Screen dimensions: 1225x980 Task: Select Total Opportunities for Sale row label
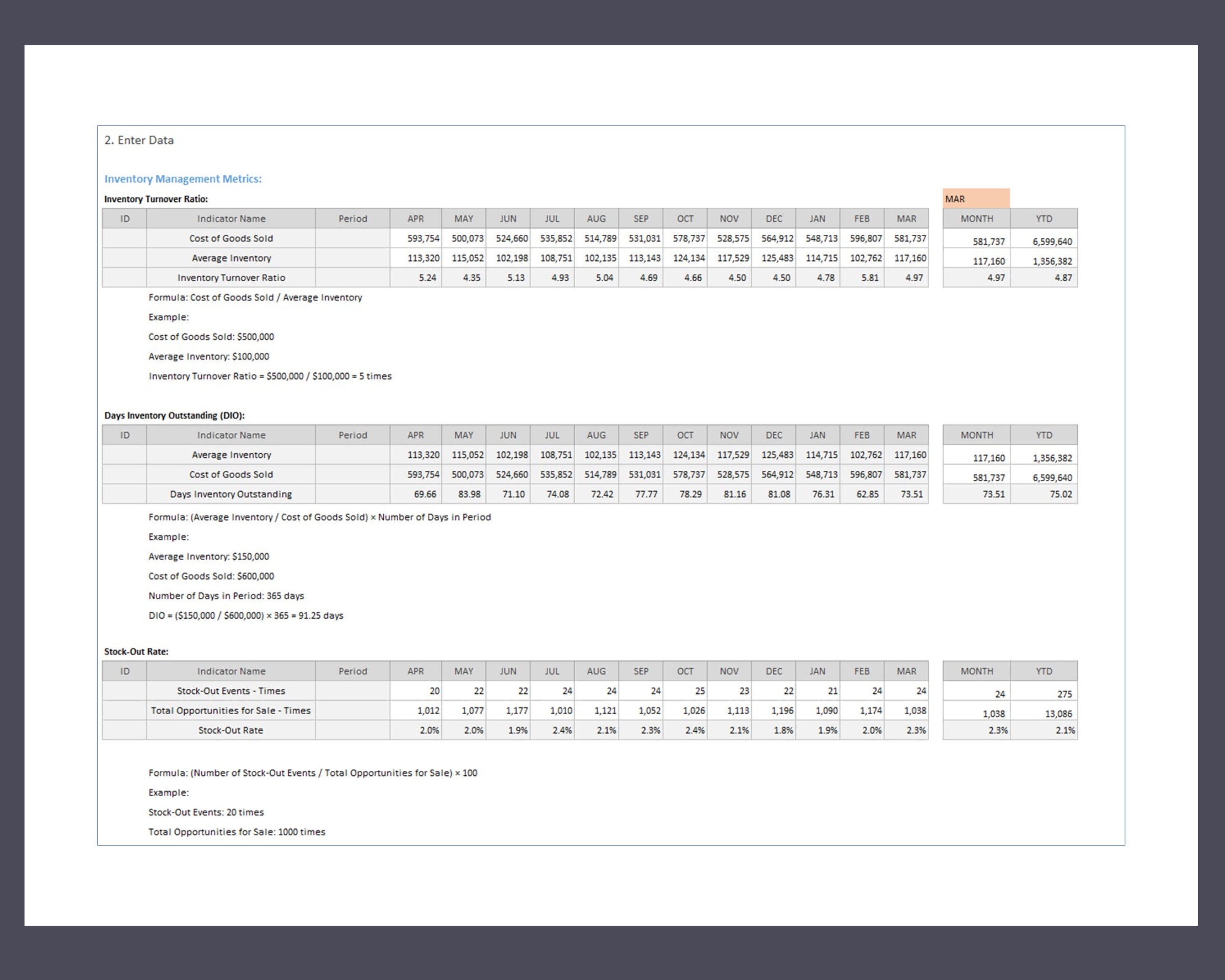coord(231,710)
